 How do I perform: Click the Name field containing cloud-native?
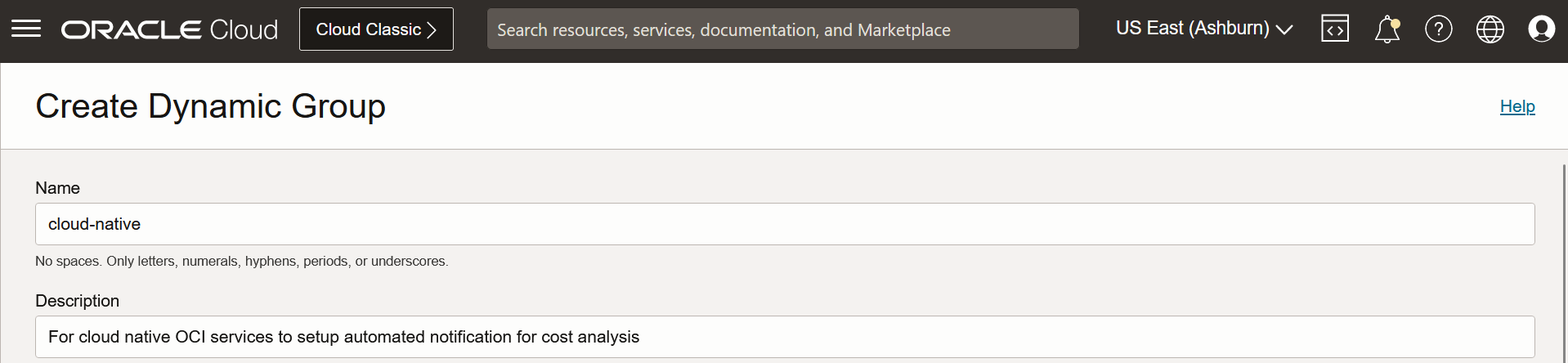point(784,224)
